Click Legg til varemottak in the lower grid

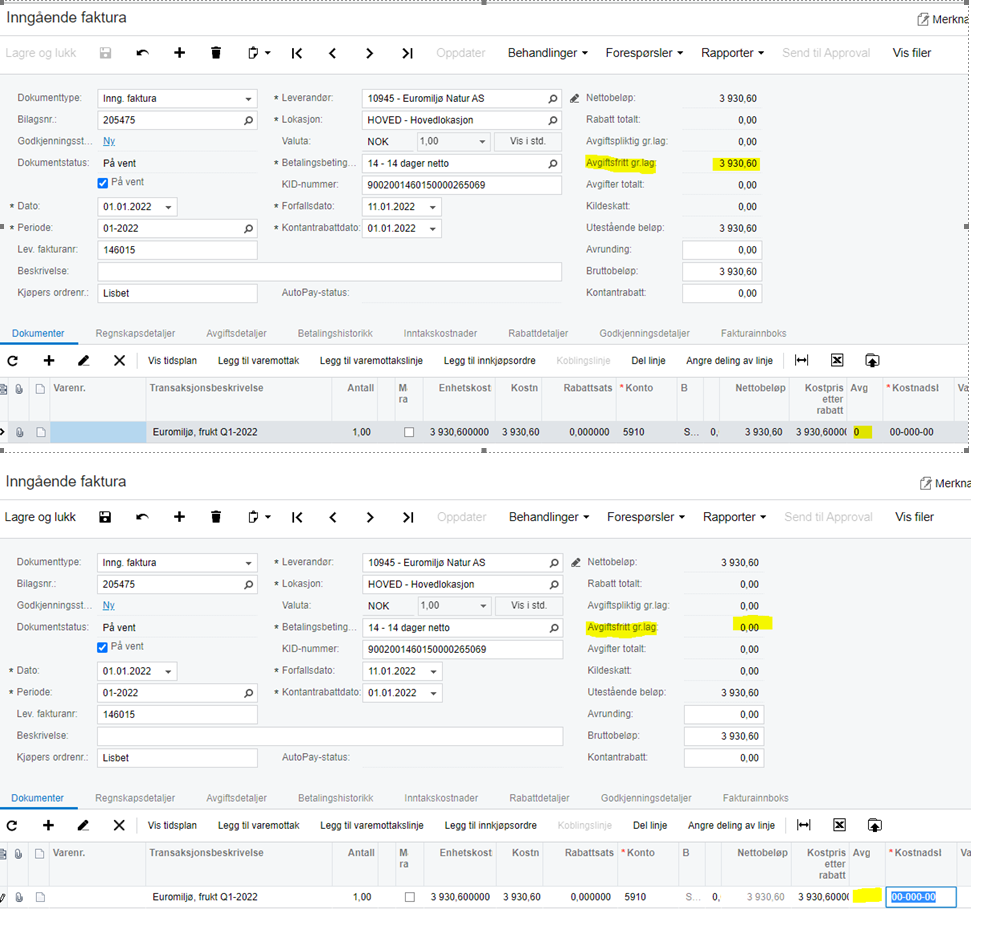[258, 826]
